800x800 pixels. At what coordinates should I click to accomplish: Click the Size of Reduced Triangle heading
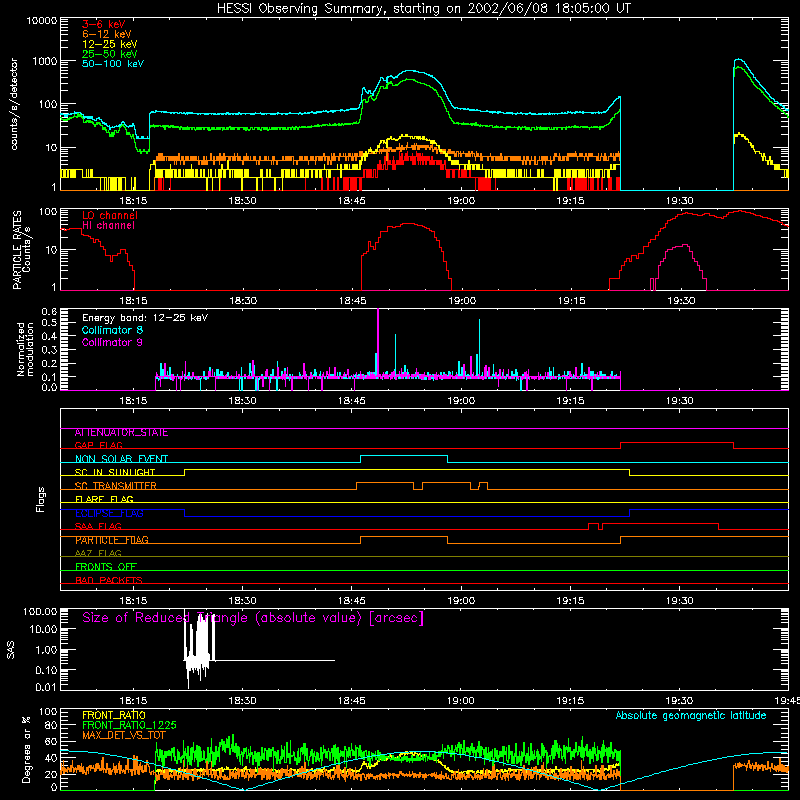point(253,618)
